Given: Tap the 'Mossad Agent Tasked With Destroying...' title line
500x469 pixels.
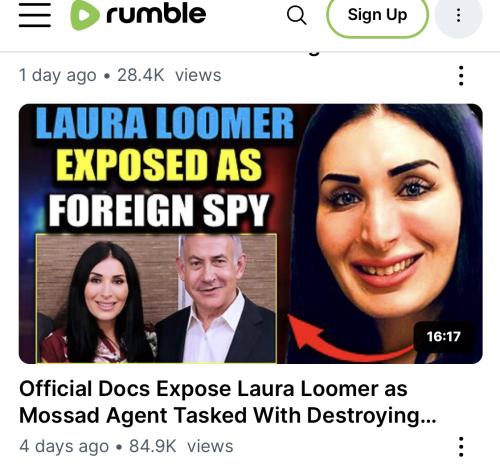Looking at the screenshot, I should [228, 416].
